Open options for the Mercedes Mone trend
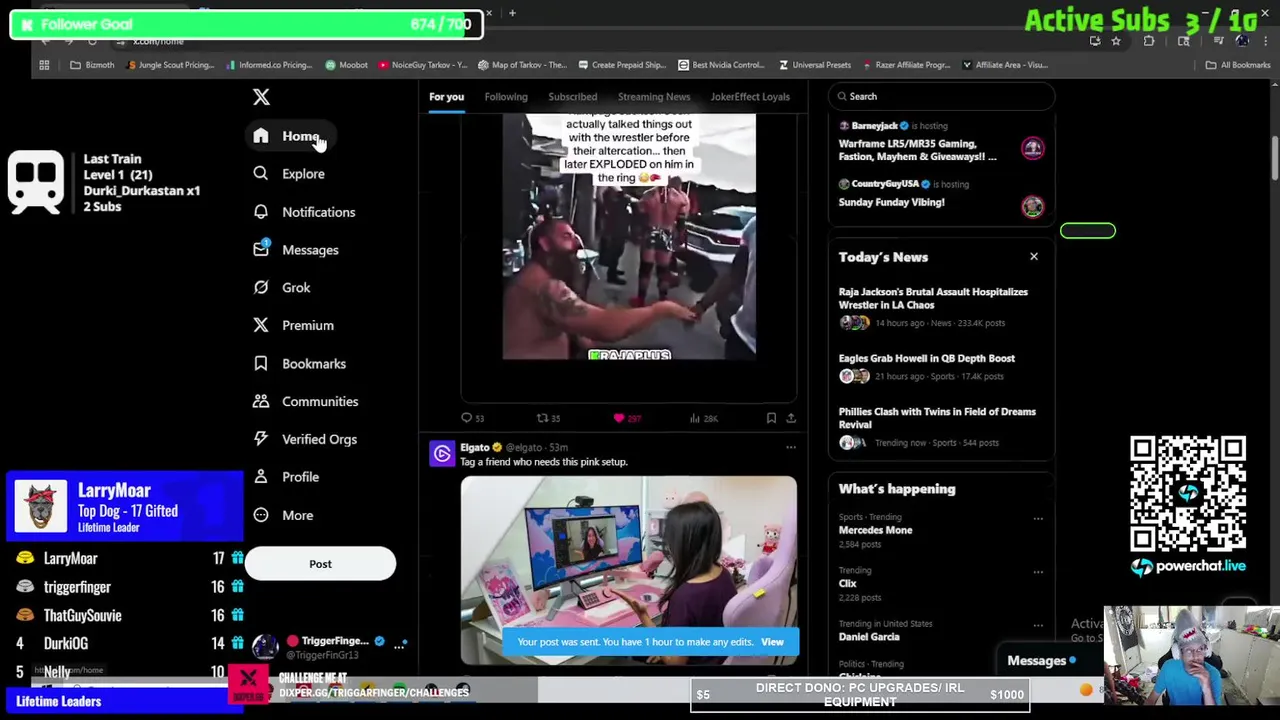Viewport: 1280px width, 720px height. click(x=1038, y=519)
